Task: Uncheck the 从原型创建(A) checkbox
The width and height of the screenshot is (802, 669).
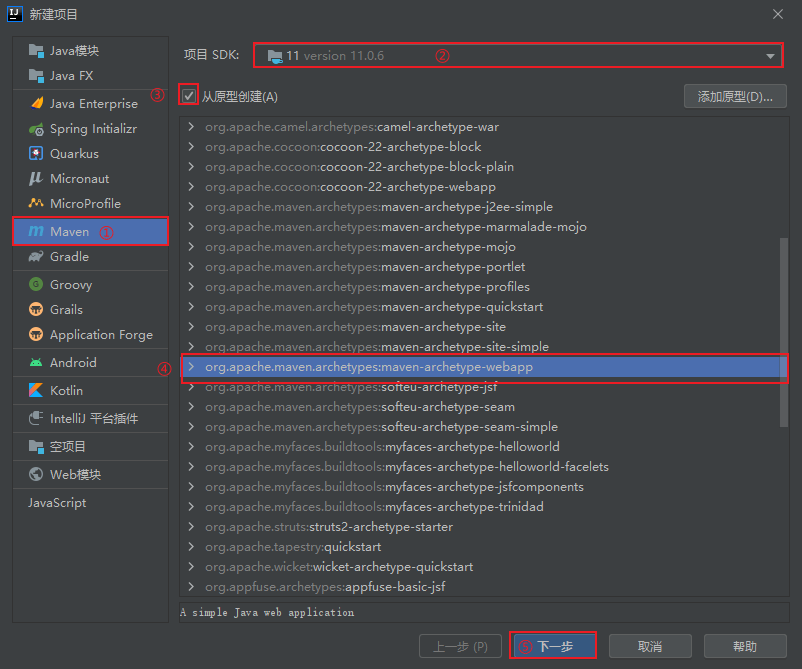Action: coord(189,96)
